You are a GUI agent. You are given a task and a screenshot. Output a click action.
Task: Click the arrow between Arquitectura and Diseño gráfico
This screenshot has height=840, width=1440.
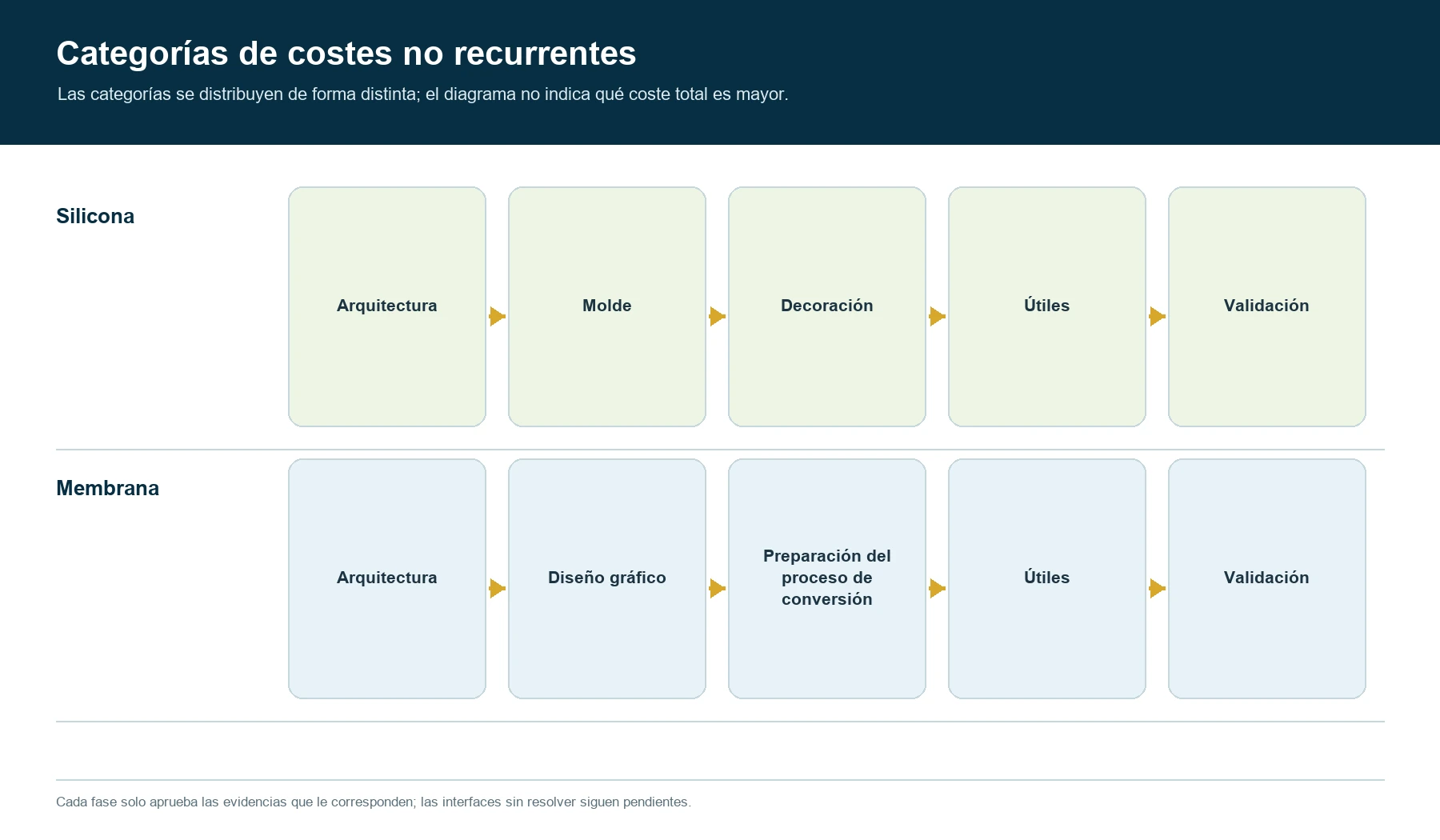[x=497, y=589]
